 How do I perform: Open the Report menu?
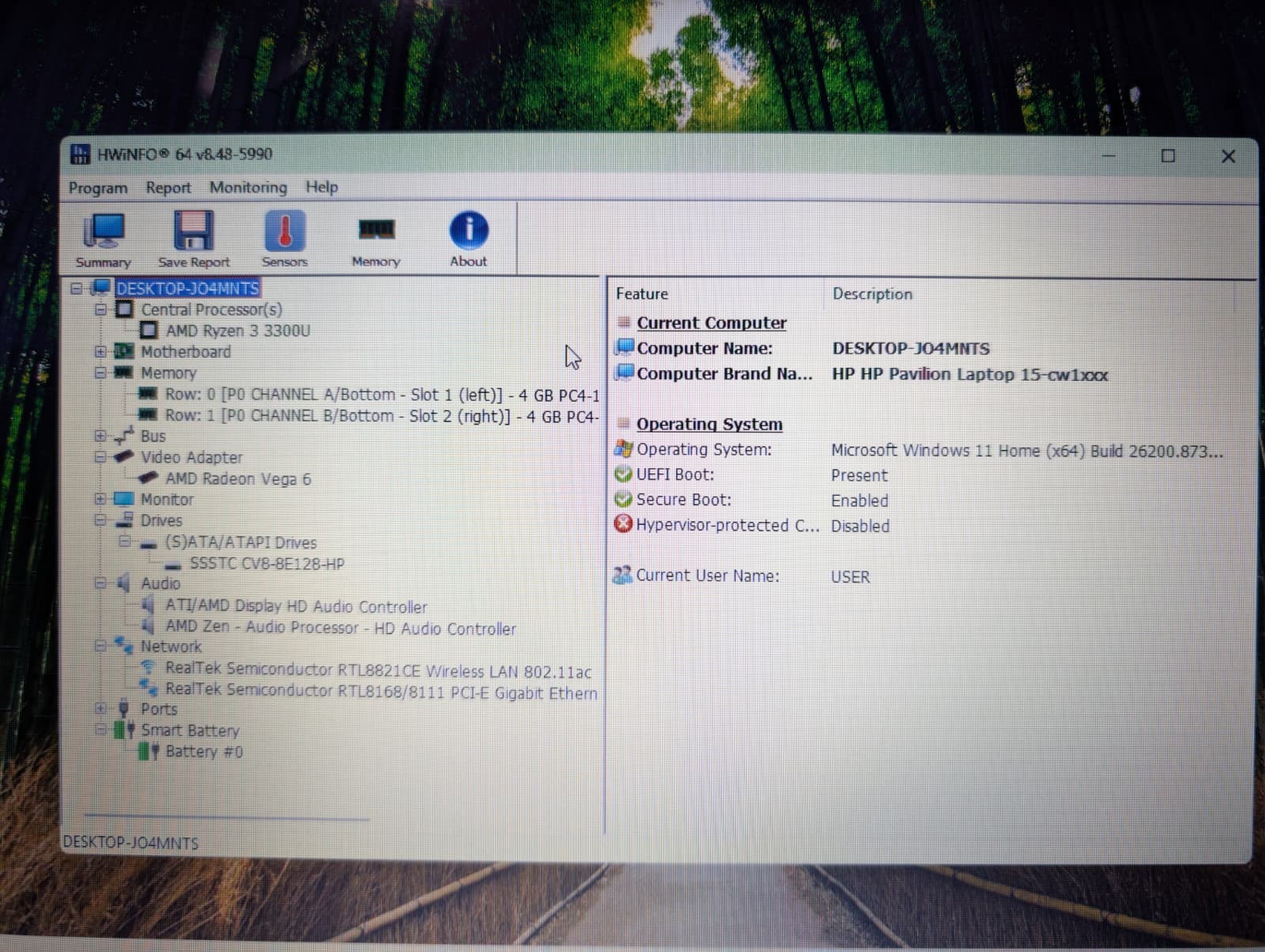tap(168, 187)
